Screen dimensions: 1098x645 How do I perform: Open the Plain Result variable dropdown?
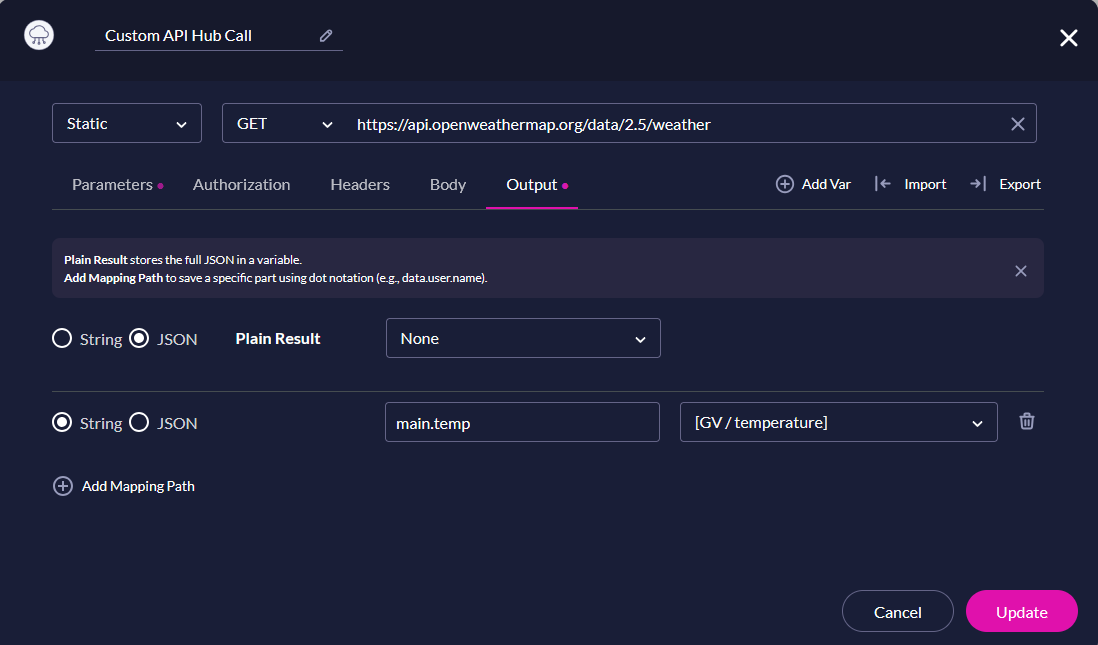point(522,338)
